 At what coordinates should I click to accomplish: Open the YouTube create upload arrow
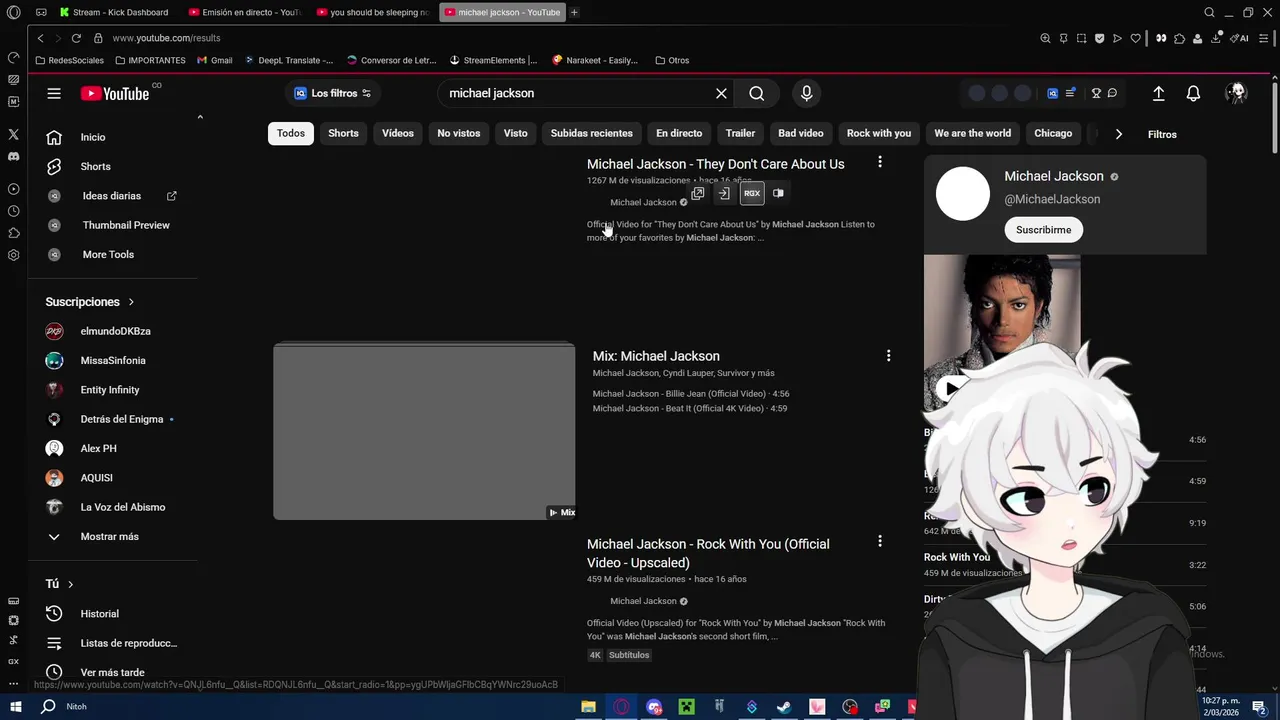click(x=1158, y=93)
